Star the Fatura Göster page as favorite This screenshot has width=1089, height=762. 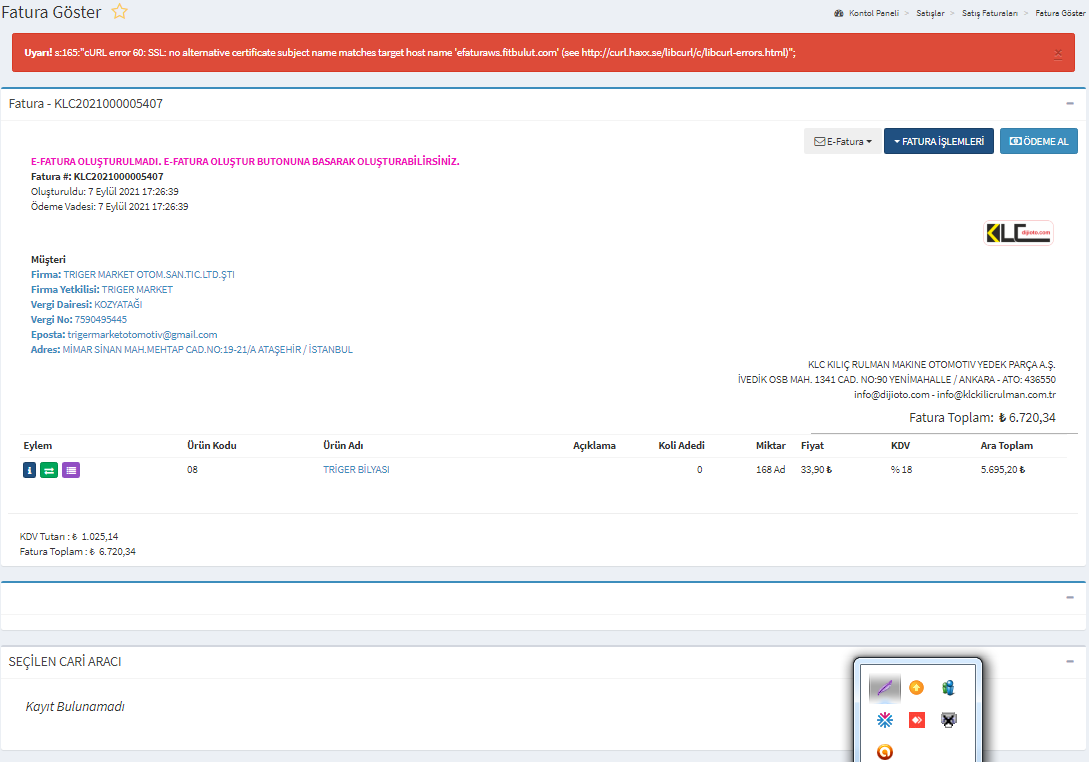click(119, 12)
